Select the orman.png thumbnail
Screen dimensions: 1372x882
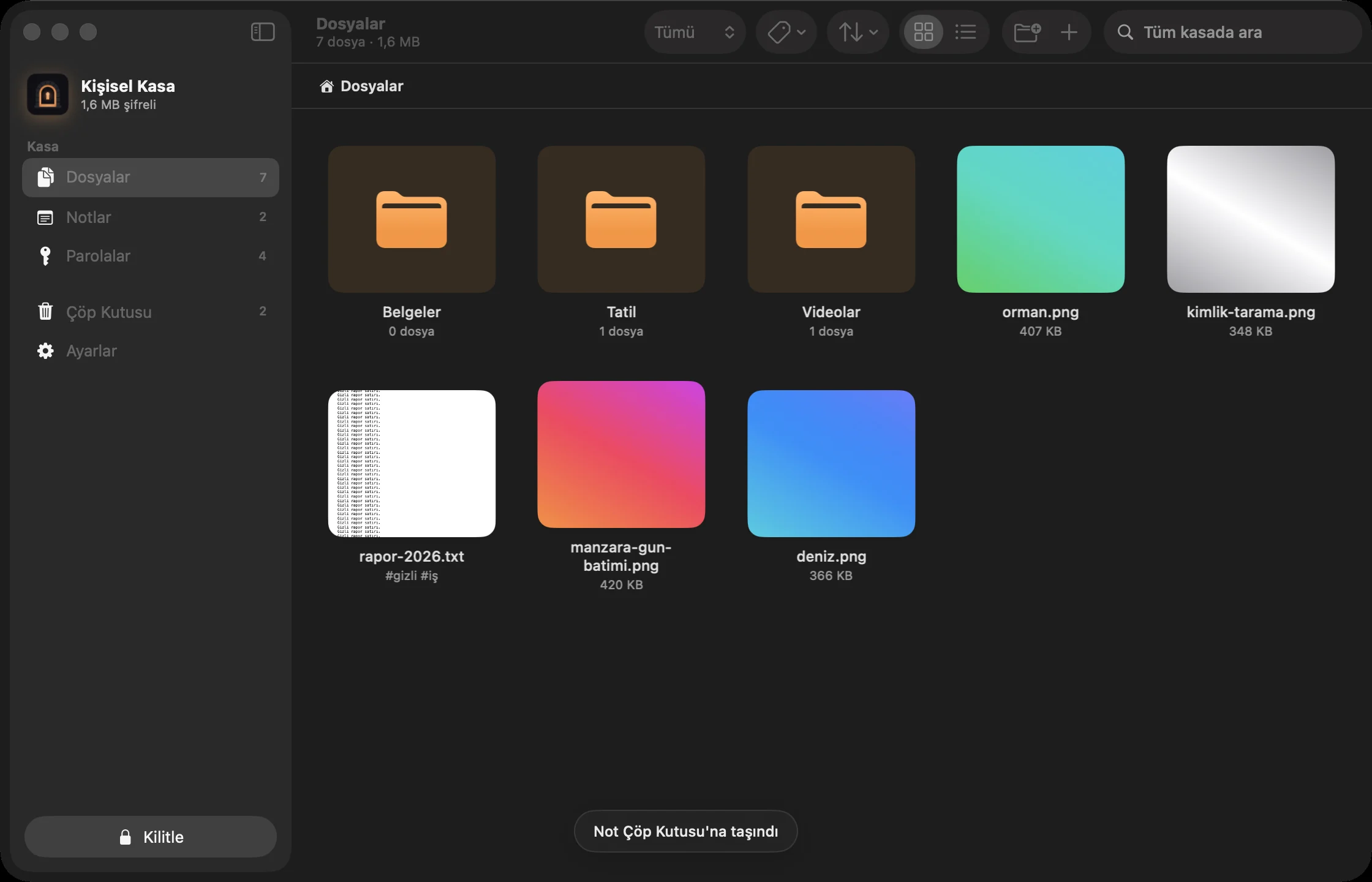tap(1041, 219)
